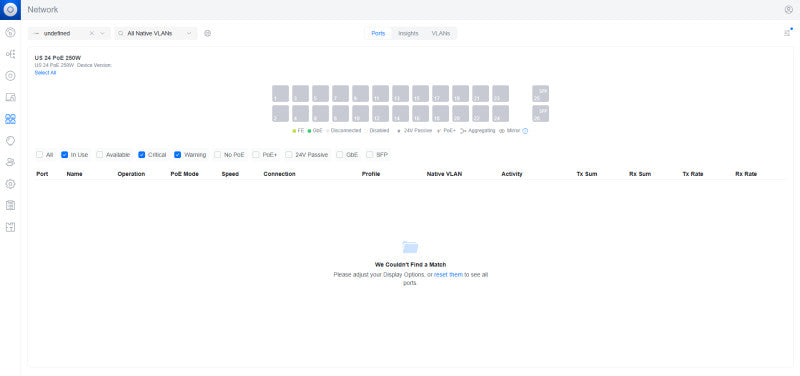Screen dimensions: 800x376
Task: Sort by the Rx Rate column header
Action: [746, 174]
